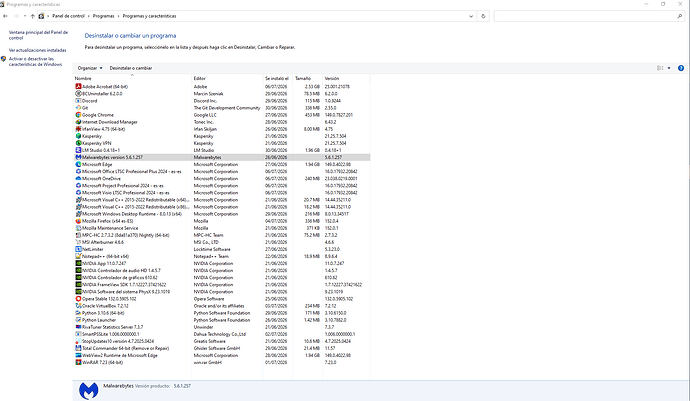
Task: Click the MPC-HC Nightly icon
Action: (78, 235)
